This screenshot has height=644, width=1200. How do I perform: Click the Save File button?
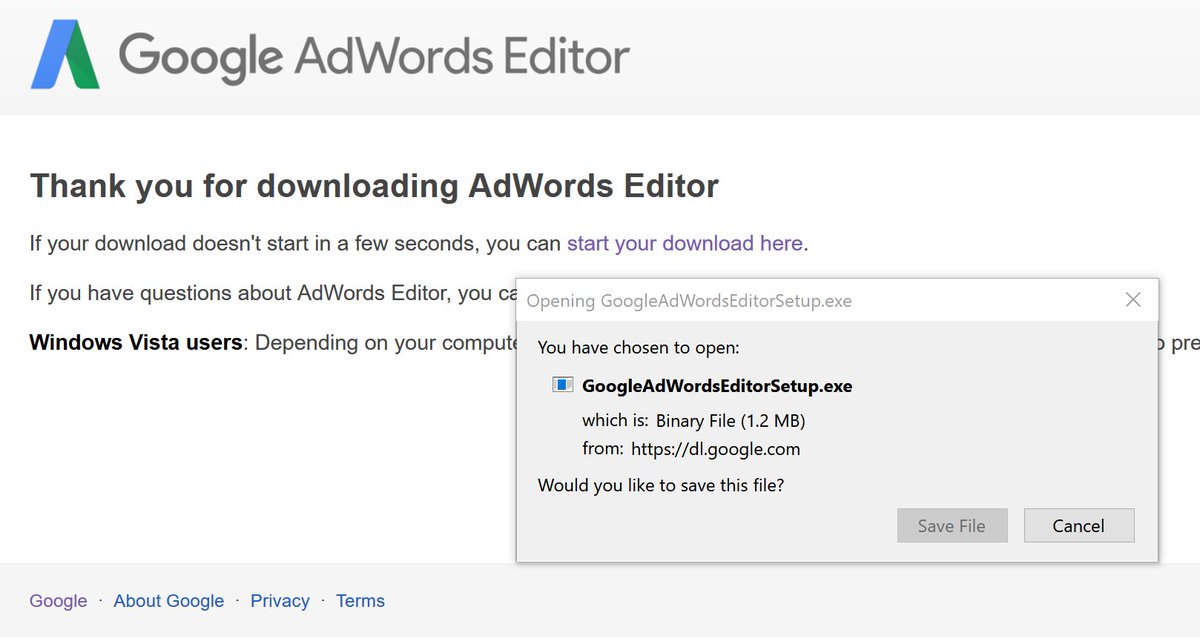[952, 526]
